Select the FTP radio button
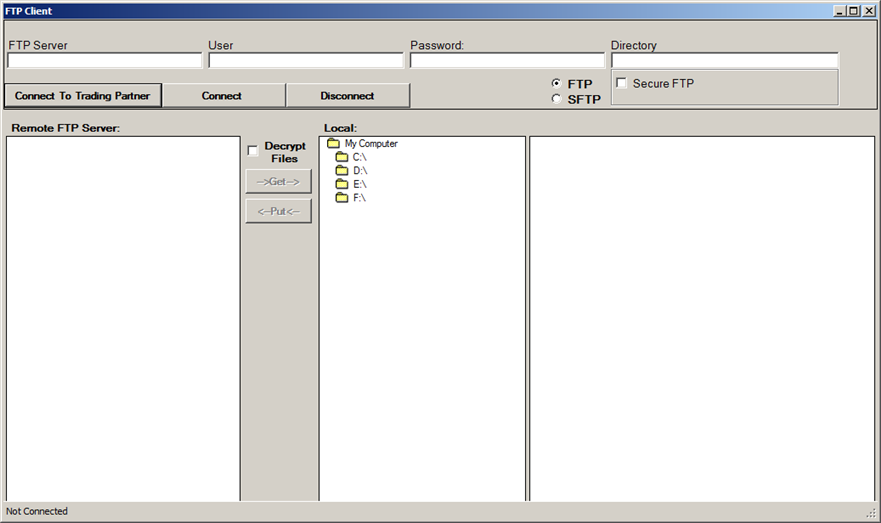 (556, 83)
